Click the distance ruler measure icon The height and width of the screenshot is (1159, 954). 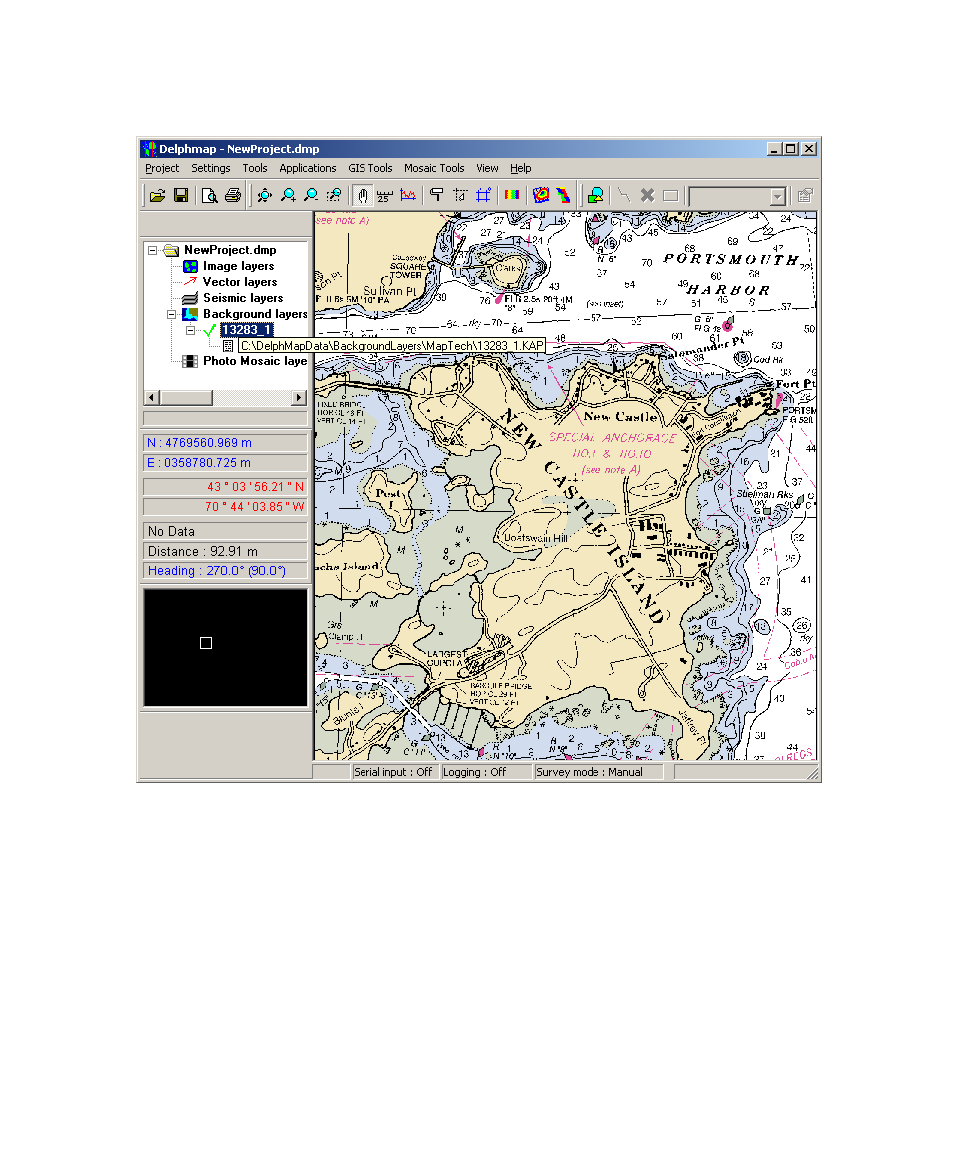pos(385,195)
